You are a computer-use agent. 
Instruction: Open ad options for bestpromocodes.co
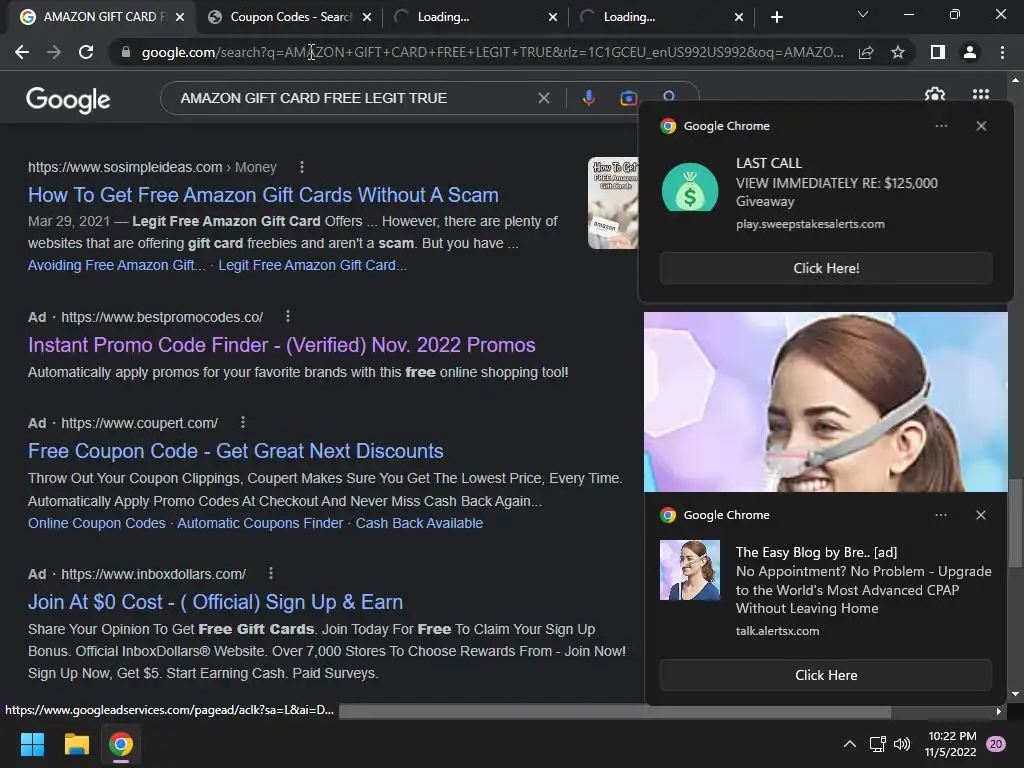pyautogui.click(x=288, y=317)
